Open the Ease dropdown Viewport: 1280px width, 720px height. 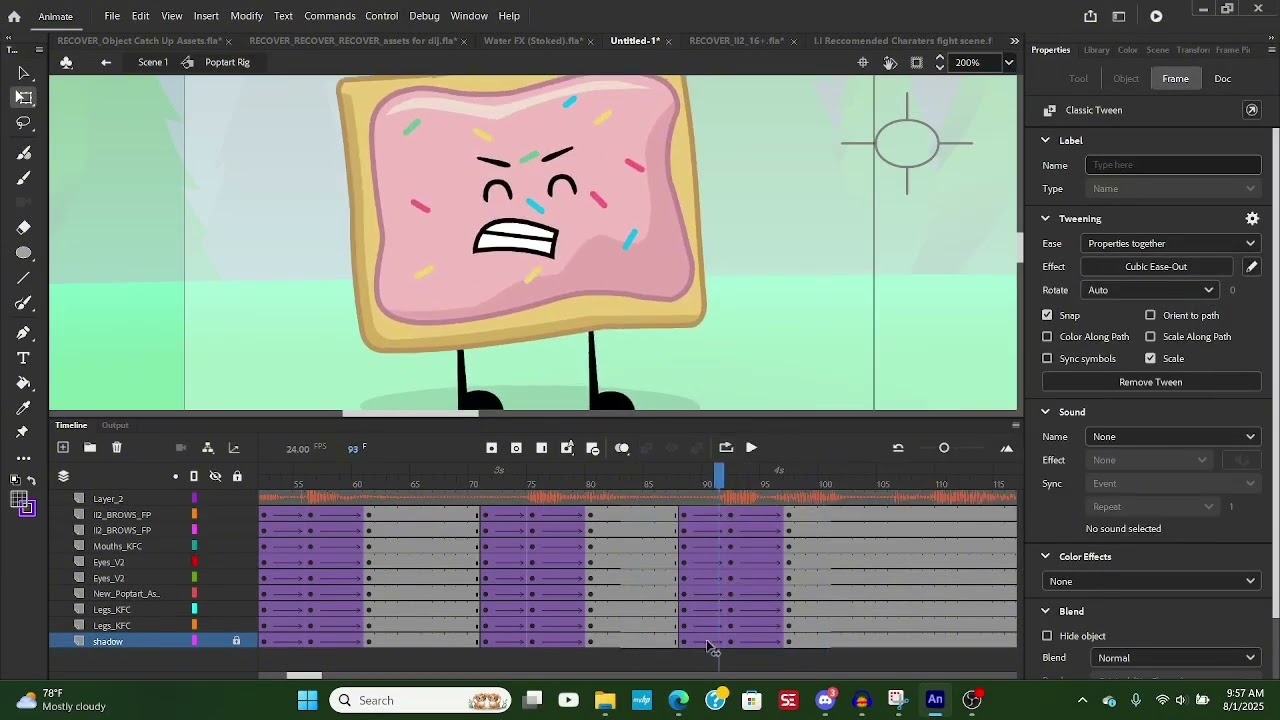coord(1171,243)
